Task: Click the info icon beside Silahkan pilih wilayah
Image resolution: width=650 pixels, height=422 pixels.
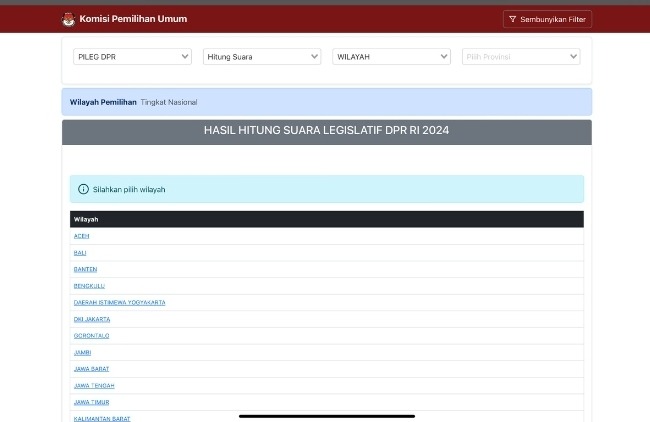Action: coord(83,189)
